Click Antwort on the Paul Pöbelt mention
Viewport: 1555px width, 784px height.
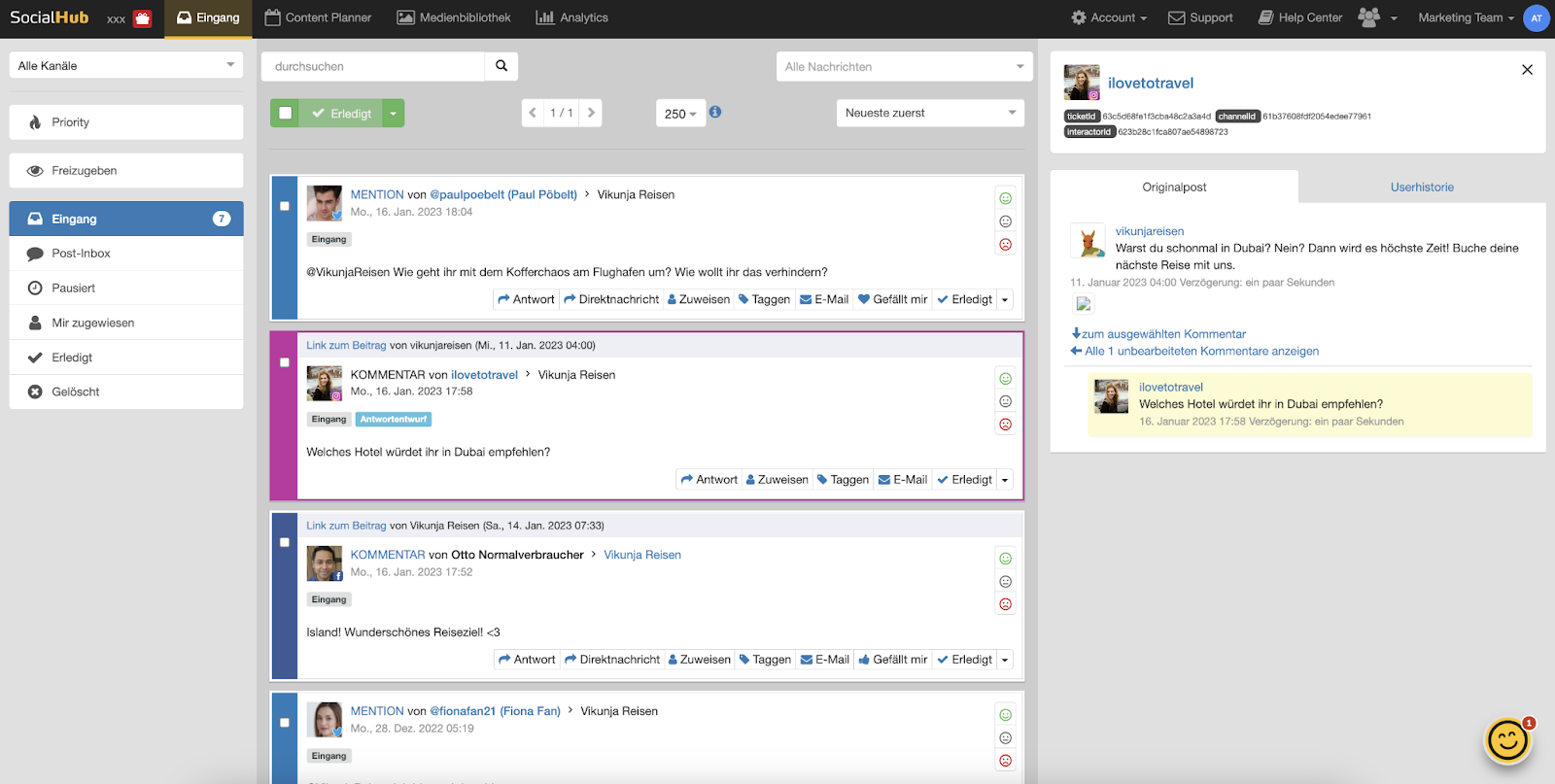(526, 299)
